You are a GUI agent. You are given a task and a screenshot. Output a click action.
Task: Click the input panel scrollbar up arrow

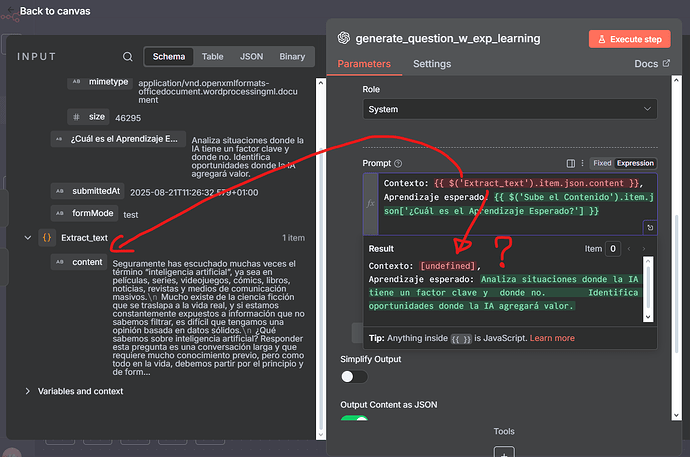pos(321,83)
